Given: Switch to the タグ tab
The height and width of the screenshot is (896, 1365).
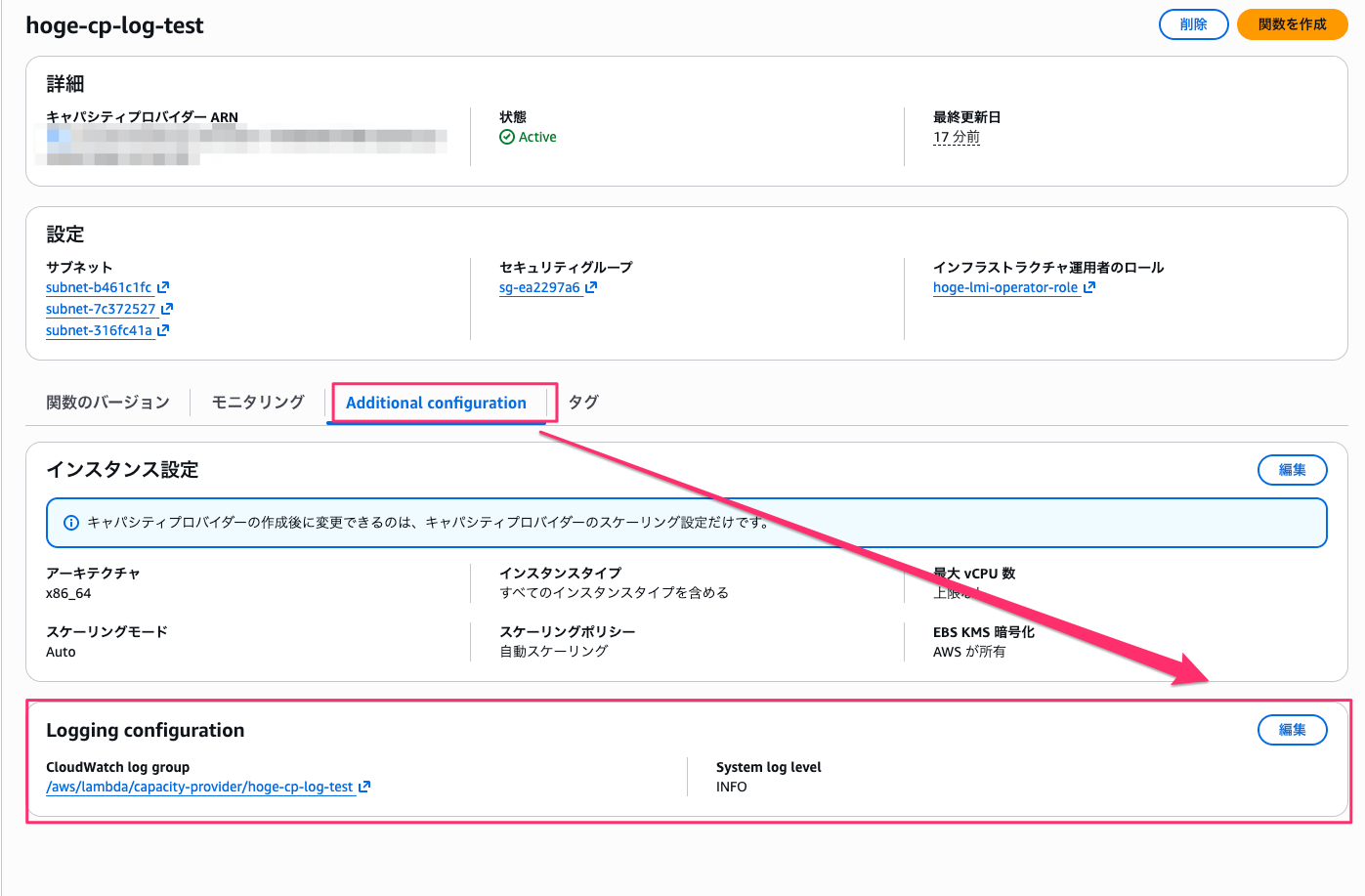Looking at the screenshot, I should [x=583, y=403].
